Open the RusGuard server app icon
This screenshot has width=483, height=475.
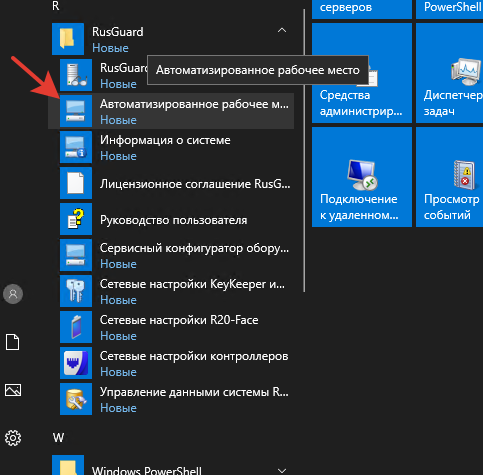pyautogui.click(x=76, y=75)
